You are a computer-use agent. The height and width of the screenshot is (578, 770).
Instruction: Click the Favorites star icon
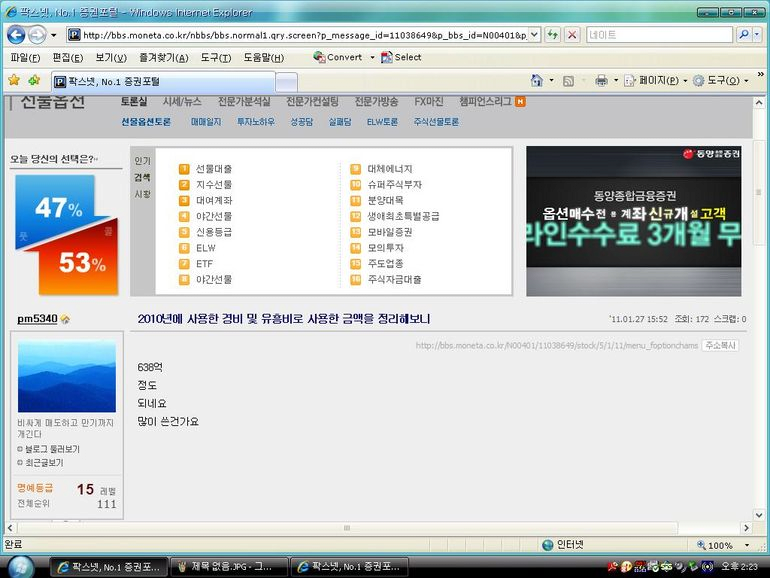(14, 80)
